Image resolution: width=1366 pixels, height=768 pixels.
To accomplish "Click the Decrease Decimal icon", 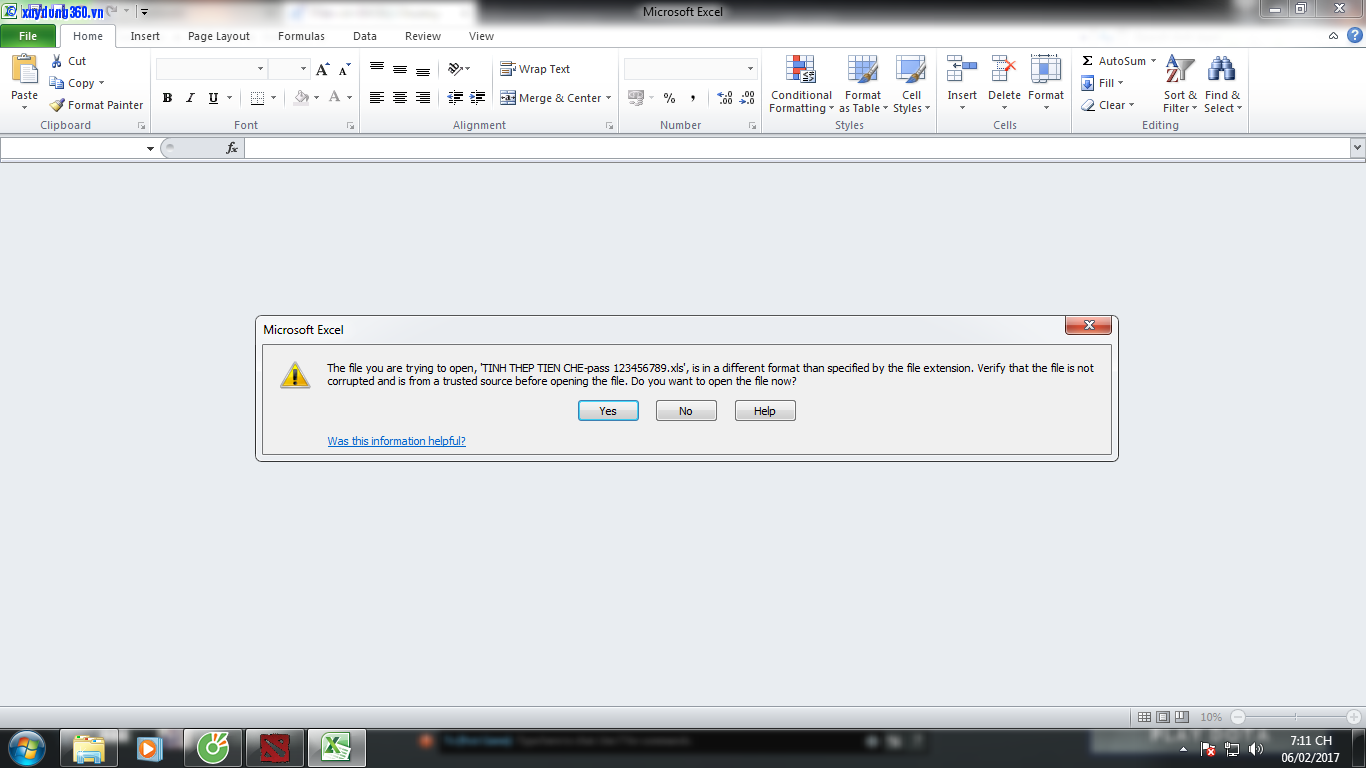I will tap(748, 98).
